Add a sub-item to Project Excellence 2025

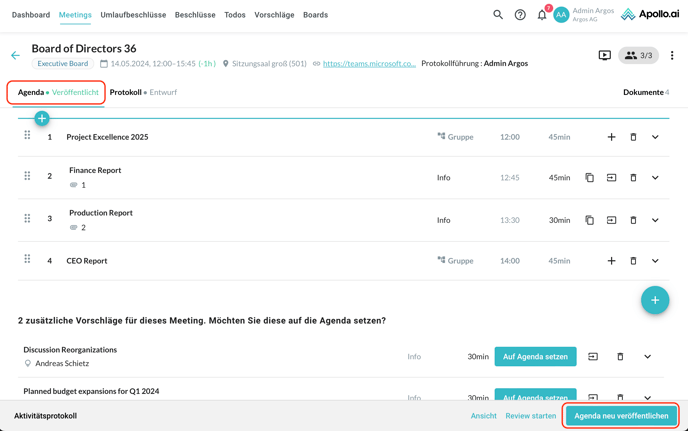point(611,137)
